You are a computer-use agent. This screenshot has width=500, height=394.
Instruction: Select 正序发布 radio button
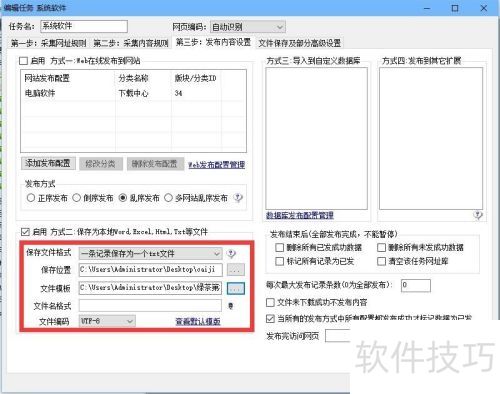(31, 198)
